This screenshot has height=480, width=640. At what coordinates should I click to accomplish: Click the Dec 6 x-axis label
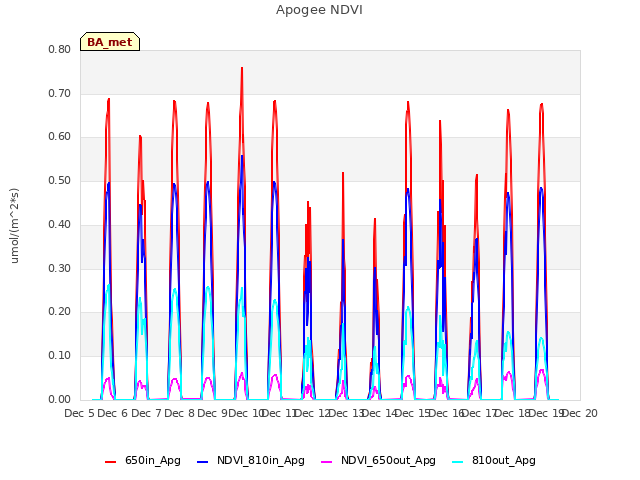[113, 413]
